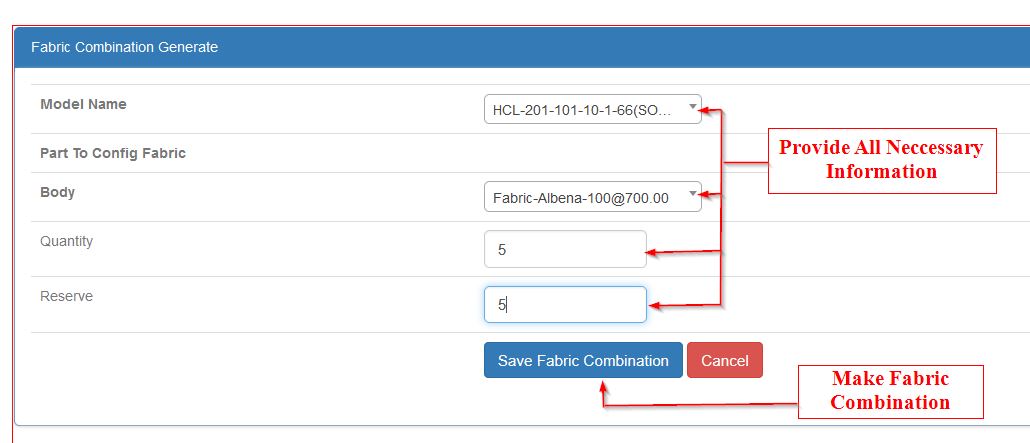Click the Fabric-Albena-100@700.00 selected value
The image size is (1030, 443).
581,198
